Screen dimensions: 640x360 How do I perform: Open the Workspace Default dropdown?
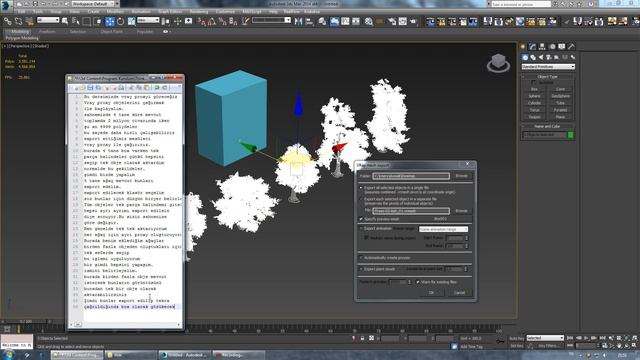point(95,4)
